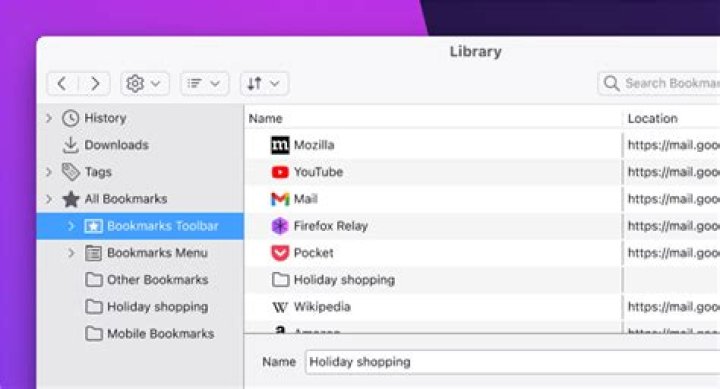The height and width of the screenshot is (389, 720).
Task: Select History clock icon in sidebar
Action: pyautogui.click(x=70, y=118)
